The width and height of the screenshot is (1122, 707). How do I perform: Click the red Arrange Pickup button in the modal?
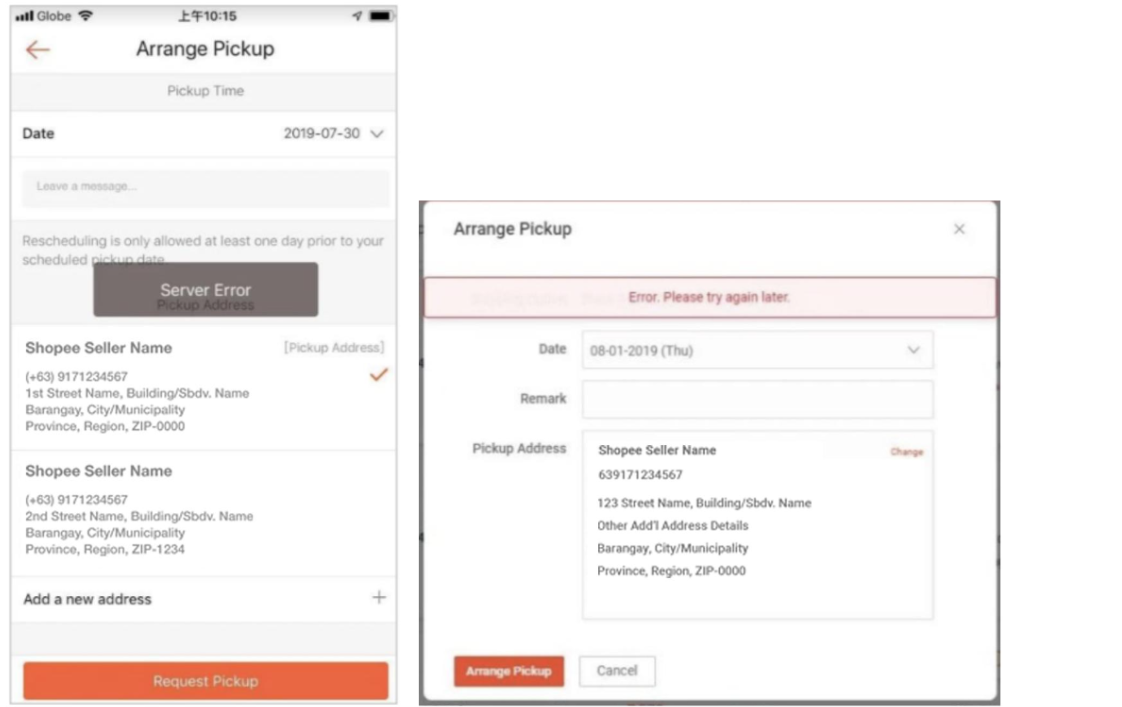[x=509, y=671]
